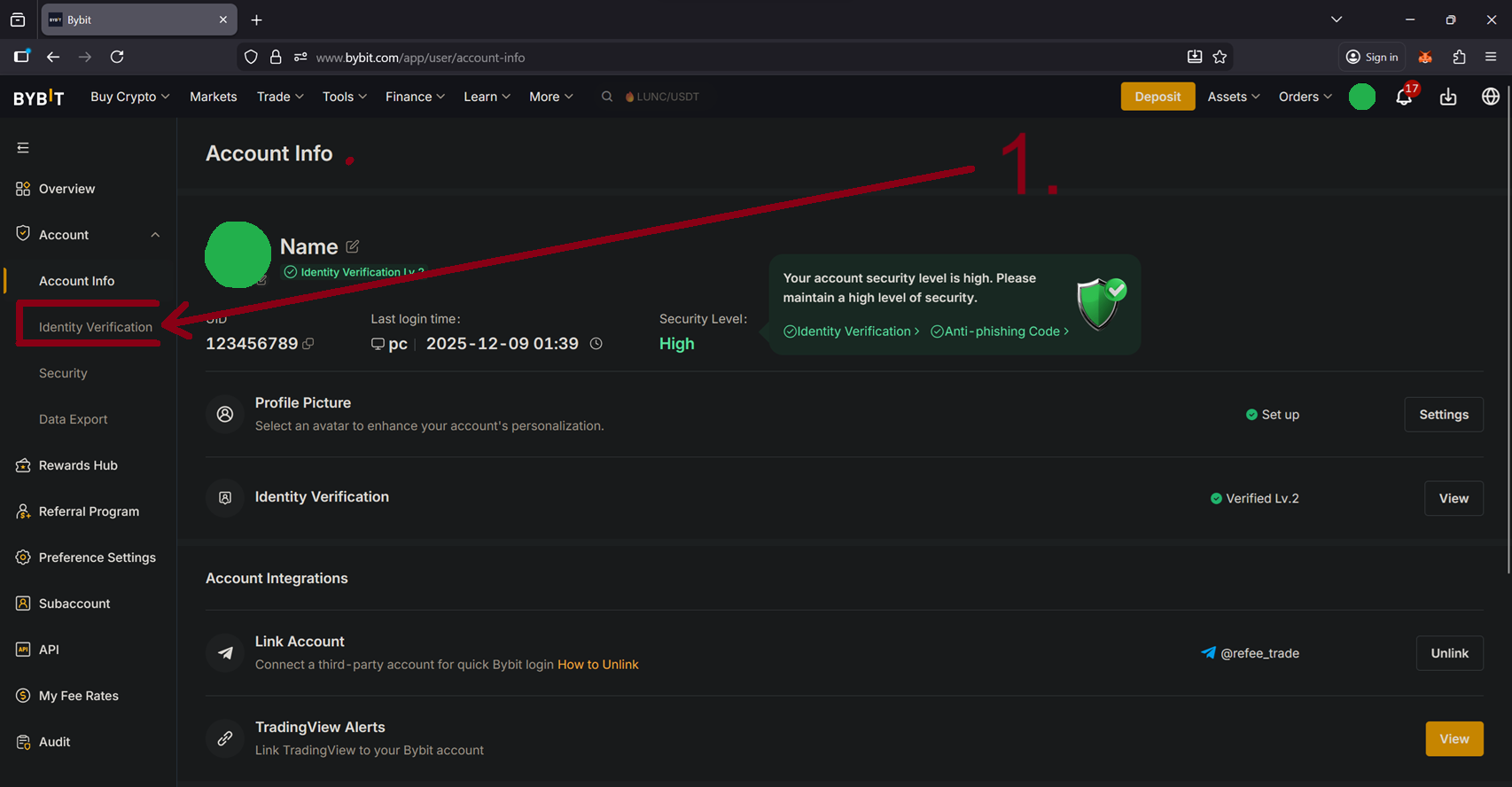Click the yellow View button for TradingView Alerts
Screen dimensions: 1512x787
tap(1454, 739)
